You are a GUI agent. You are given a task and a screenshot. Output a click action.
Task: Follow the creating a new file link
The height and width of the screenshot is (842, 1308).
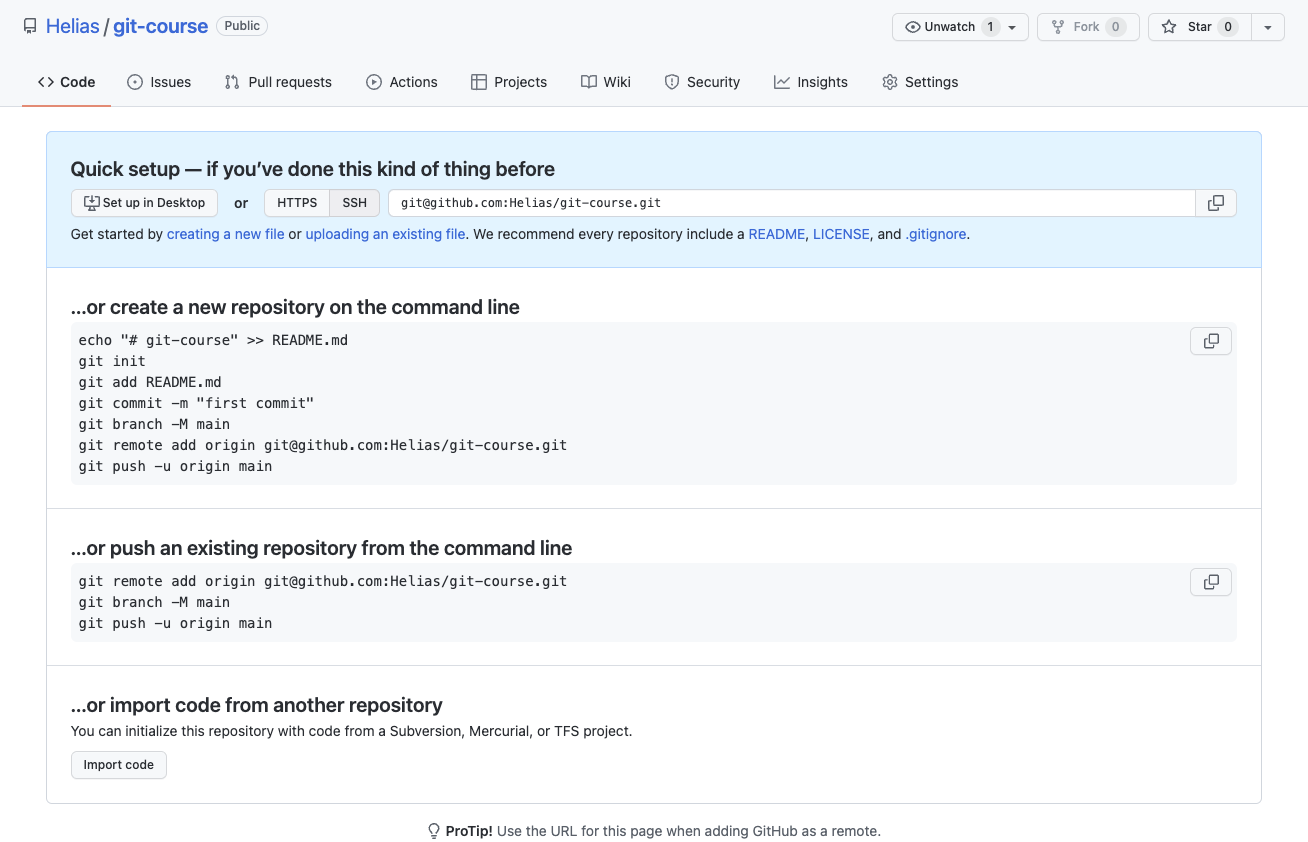point(226,234)
